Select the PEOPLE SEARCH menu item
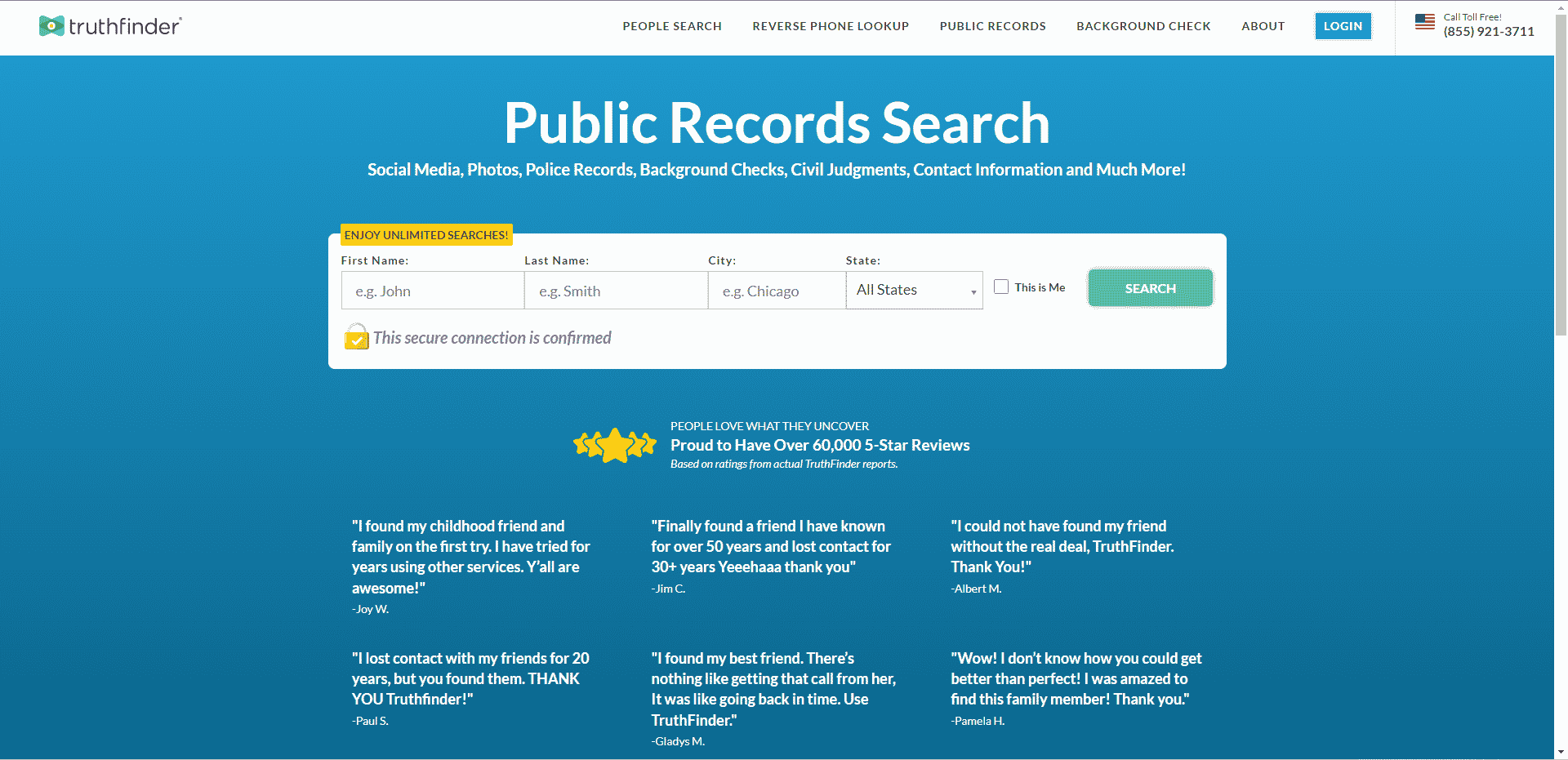This screenshot has height=760, width=1568. tap(672, 26)
